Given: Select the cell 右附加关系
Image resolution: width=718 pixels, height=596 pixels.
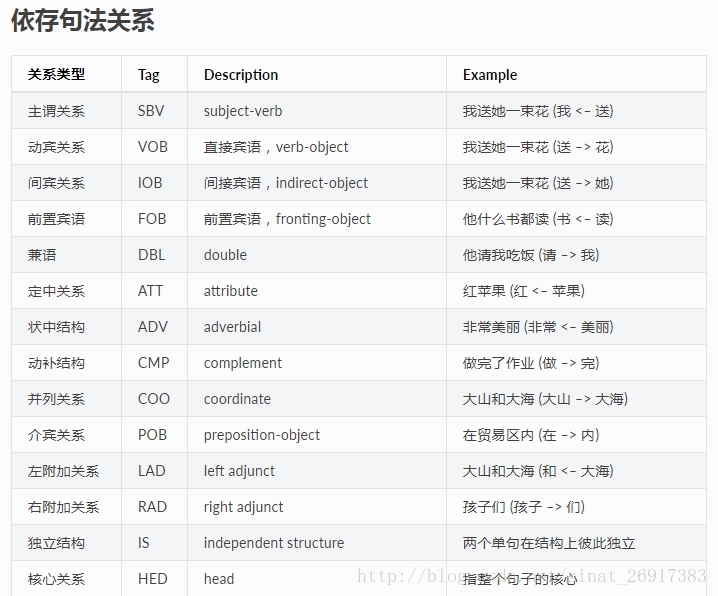Looking at the screenshot, I should [x=64, y=507].
